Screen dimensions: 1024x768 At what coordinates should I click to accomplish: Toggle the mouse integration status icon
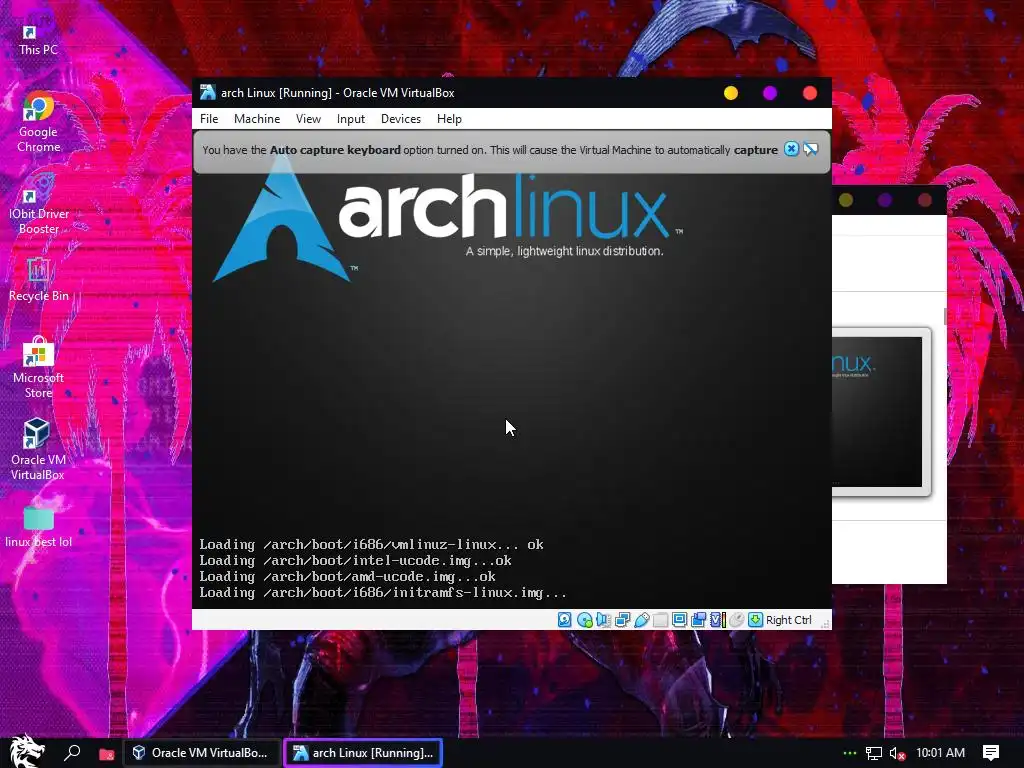[737, 620]
